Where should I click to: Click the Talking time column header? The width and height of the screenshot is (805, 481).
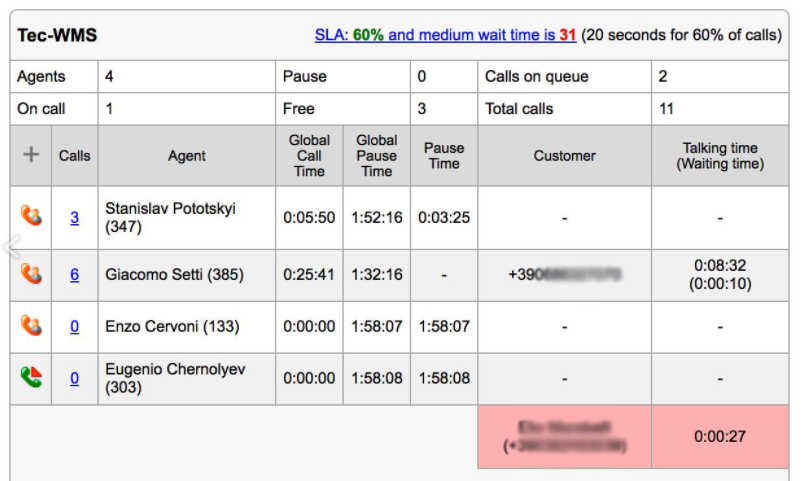pyautogui.click(x=719, y=155)
